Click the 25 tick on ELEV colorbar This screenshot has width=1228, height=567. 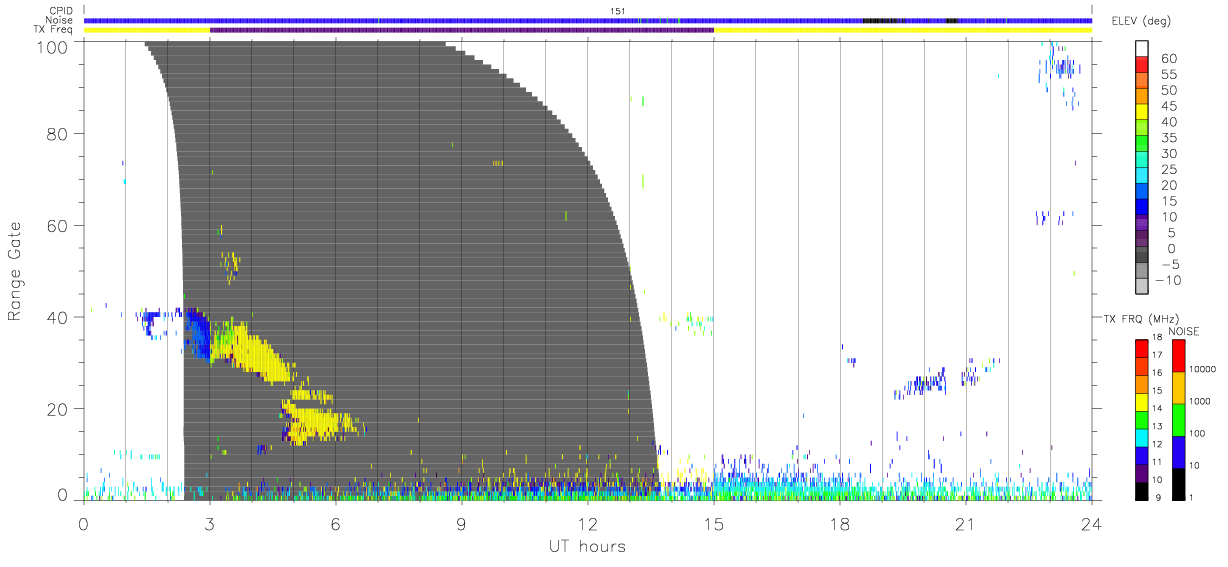click(x=1168, y=169)
